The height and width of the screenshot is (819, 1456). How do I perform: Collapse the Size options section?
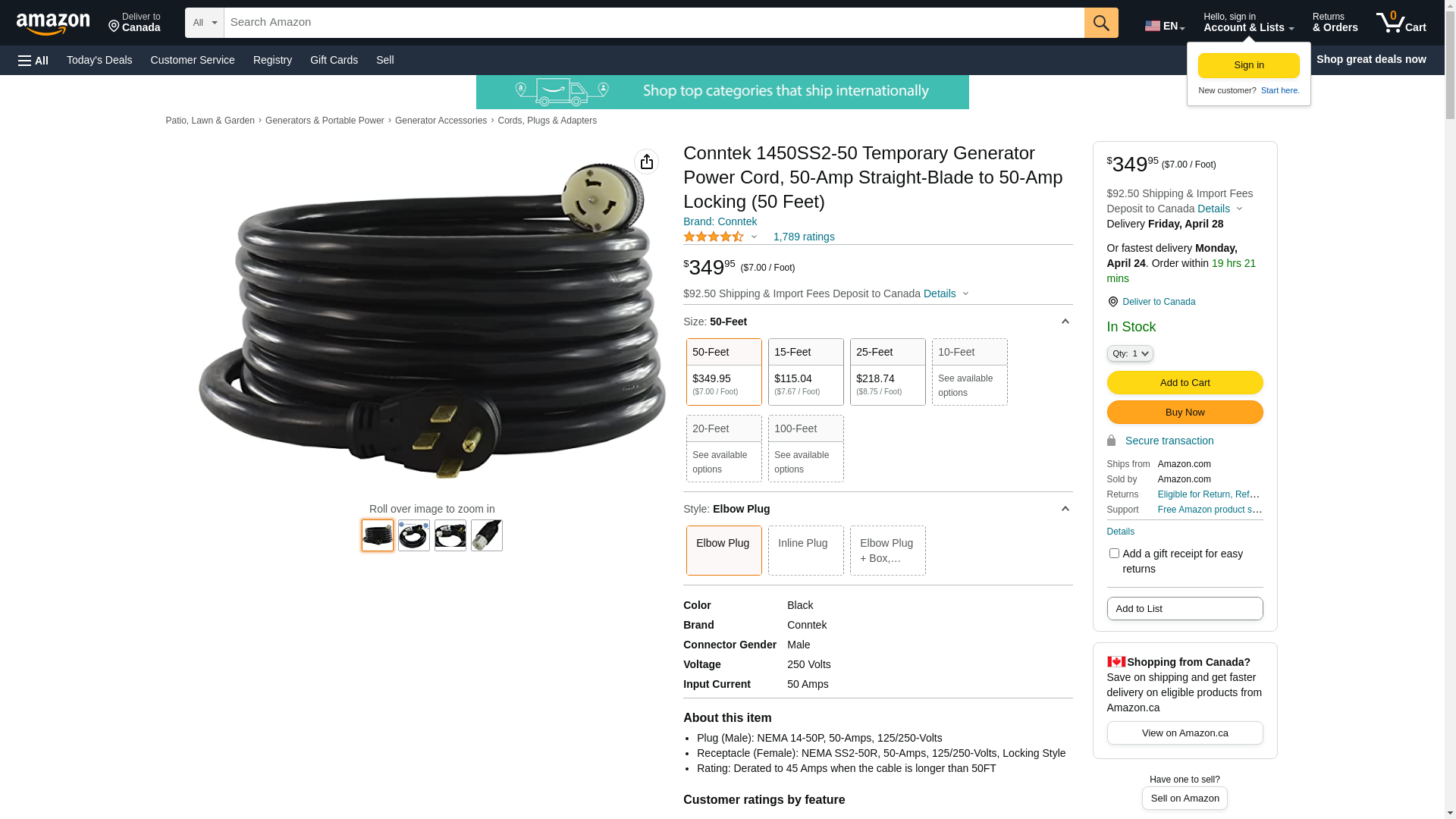point(1065,322)
